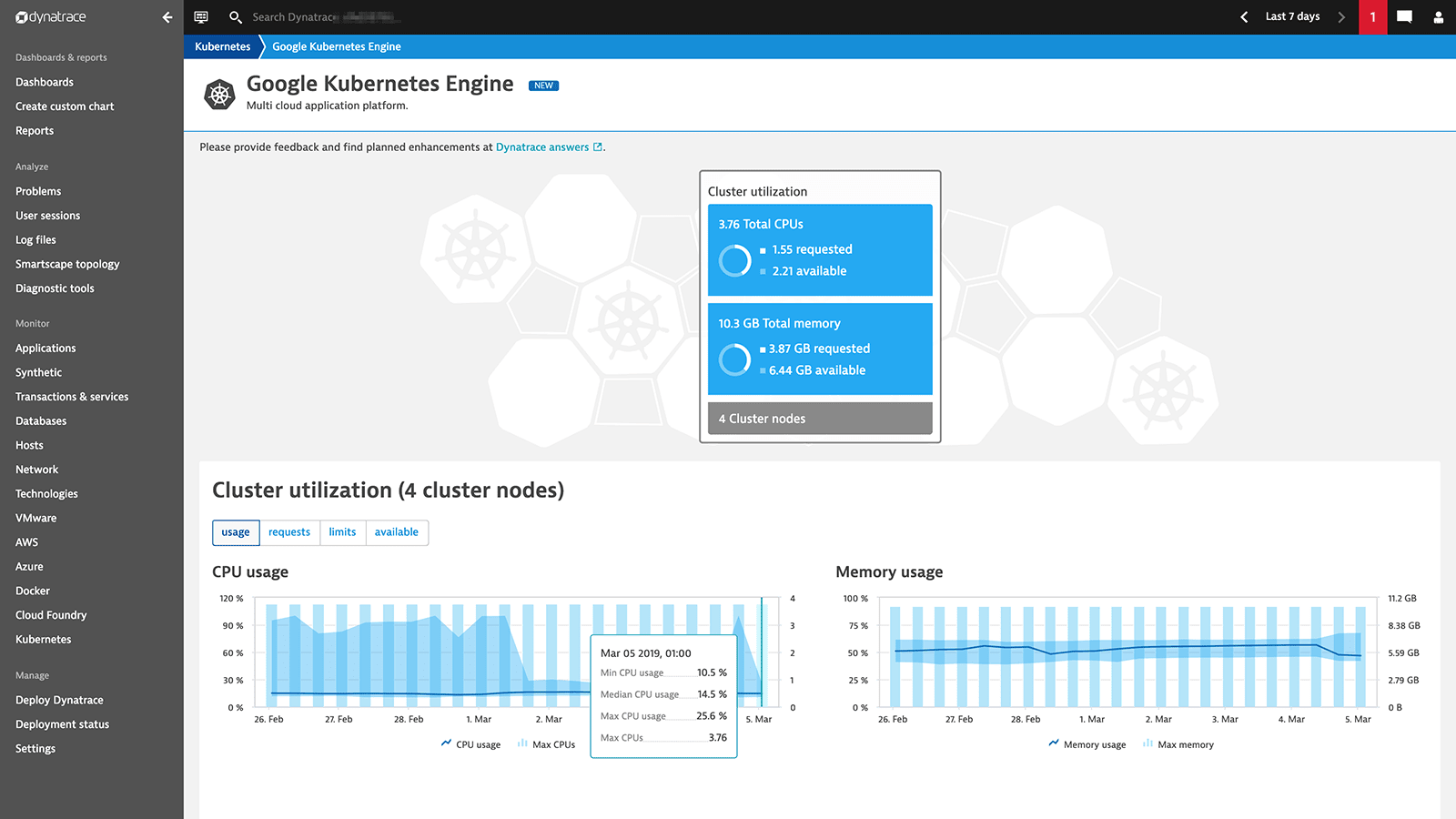Screen dimensions: 1456x819
Task: Click the Mar 05 2019, 01:00 tooltip header
Action: (x=645, y=653)
